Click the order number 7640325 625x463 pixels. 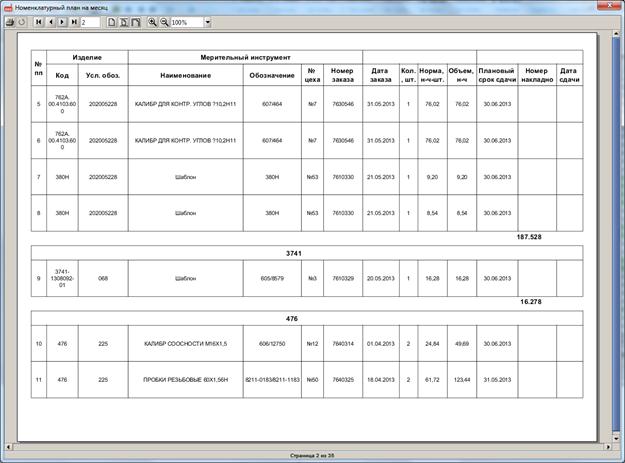tap(343, 380)
